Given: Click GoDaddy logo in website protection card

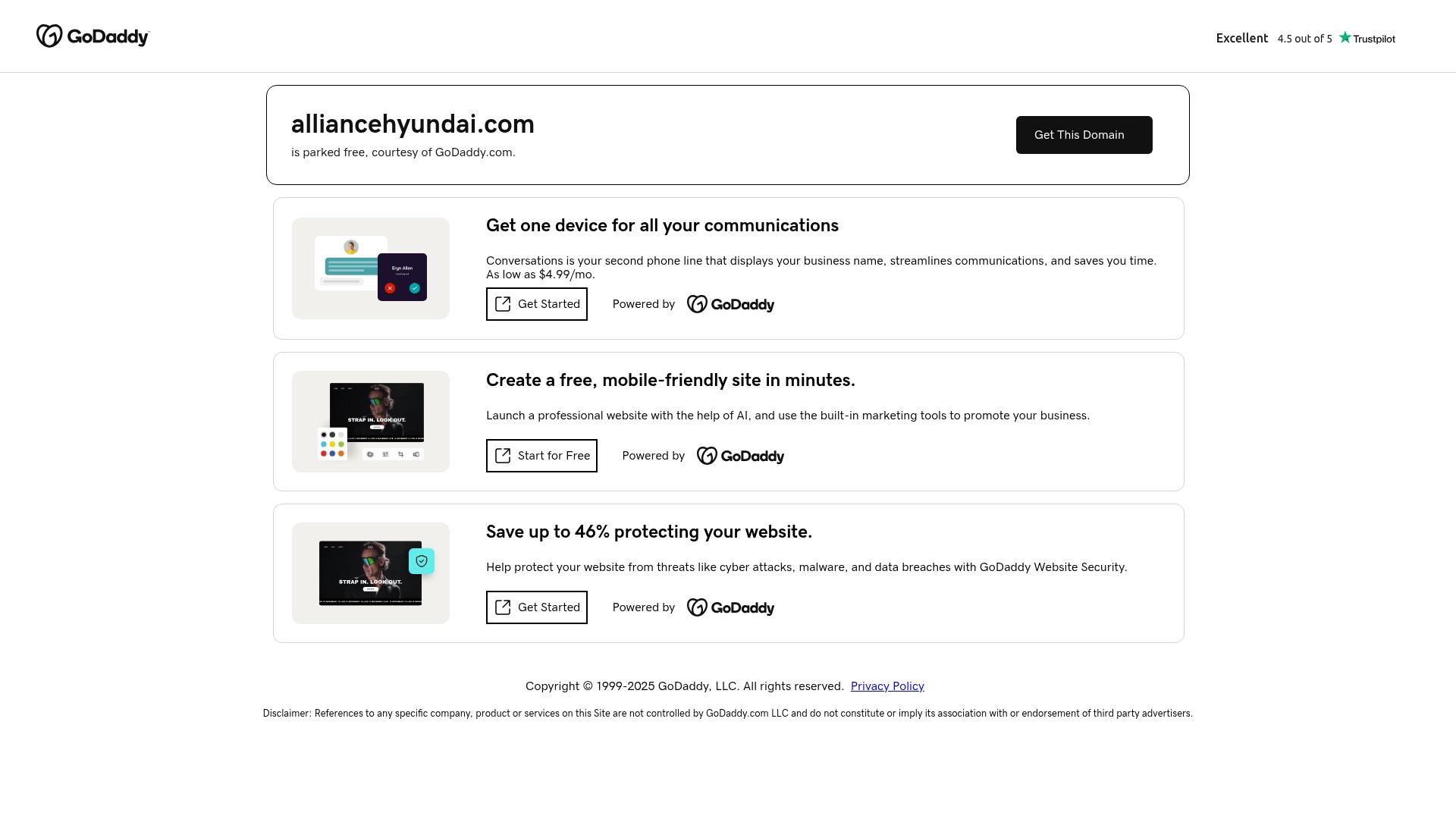Looking at the screenshot, I should point(730,607).
